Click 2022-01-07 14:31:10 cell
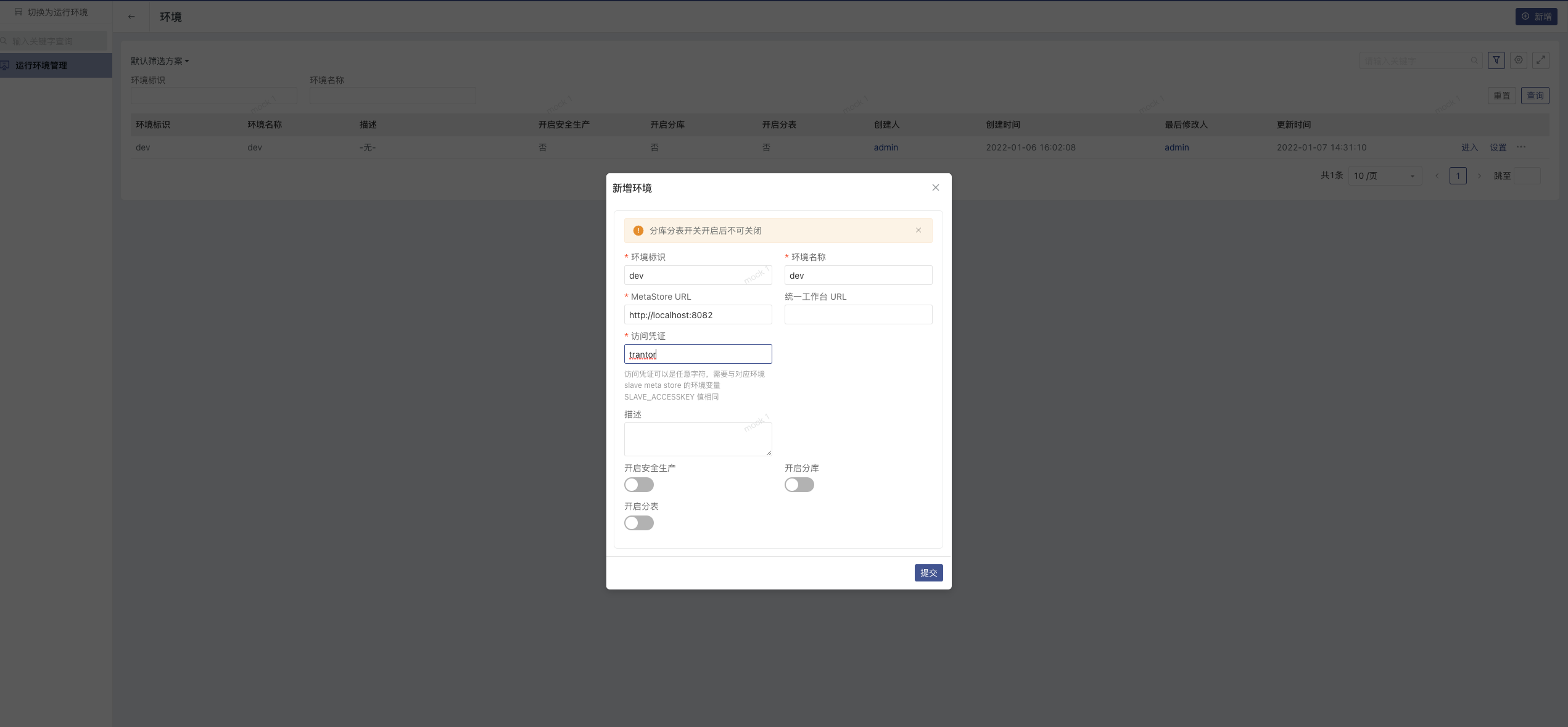Image resolution: width=1568 pixels, height=727 pixels. (x=1321, y=147)
